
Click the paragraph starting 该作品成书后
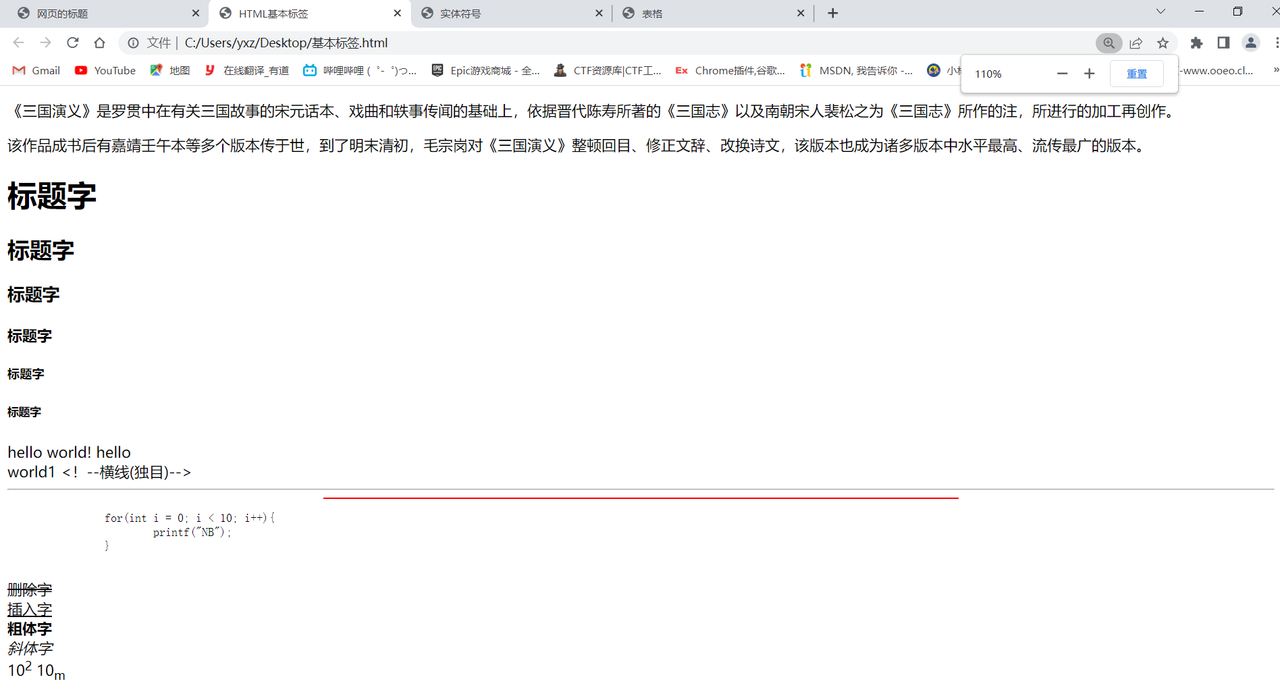point(576,146)
